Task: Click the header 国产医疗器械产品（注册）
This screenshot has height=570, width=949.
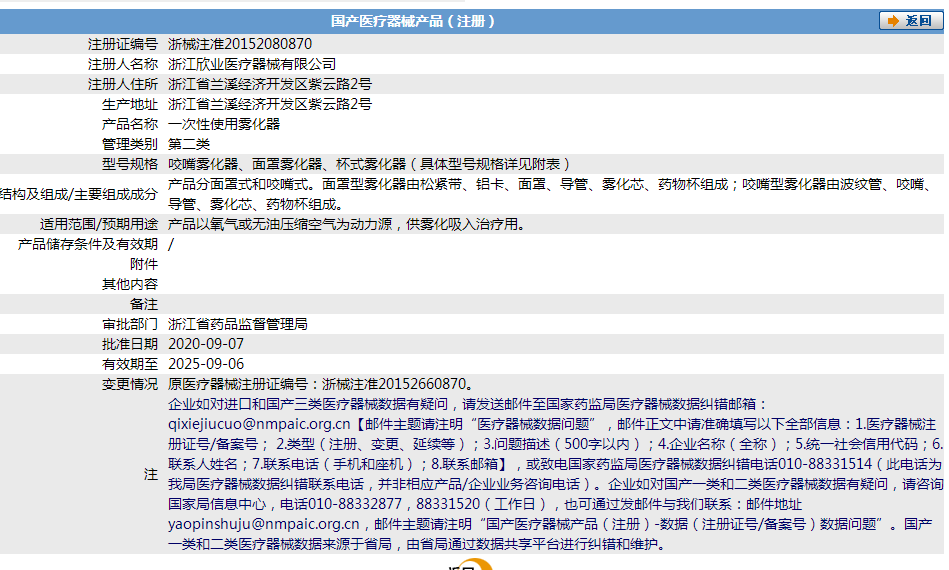Action: [412, 21]
